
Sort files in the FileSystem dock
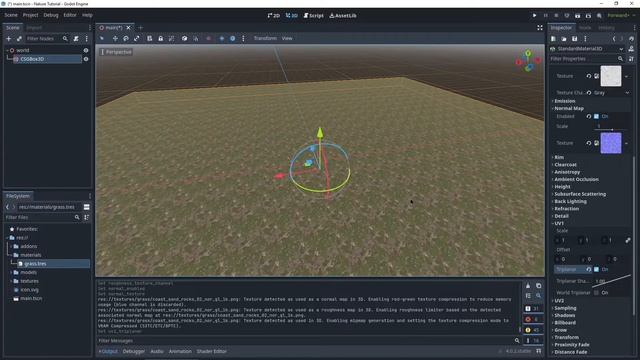tap(87, 218)
